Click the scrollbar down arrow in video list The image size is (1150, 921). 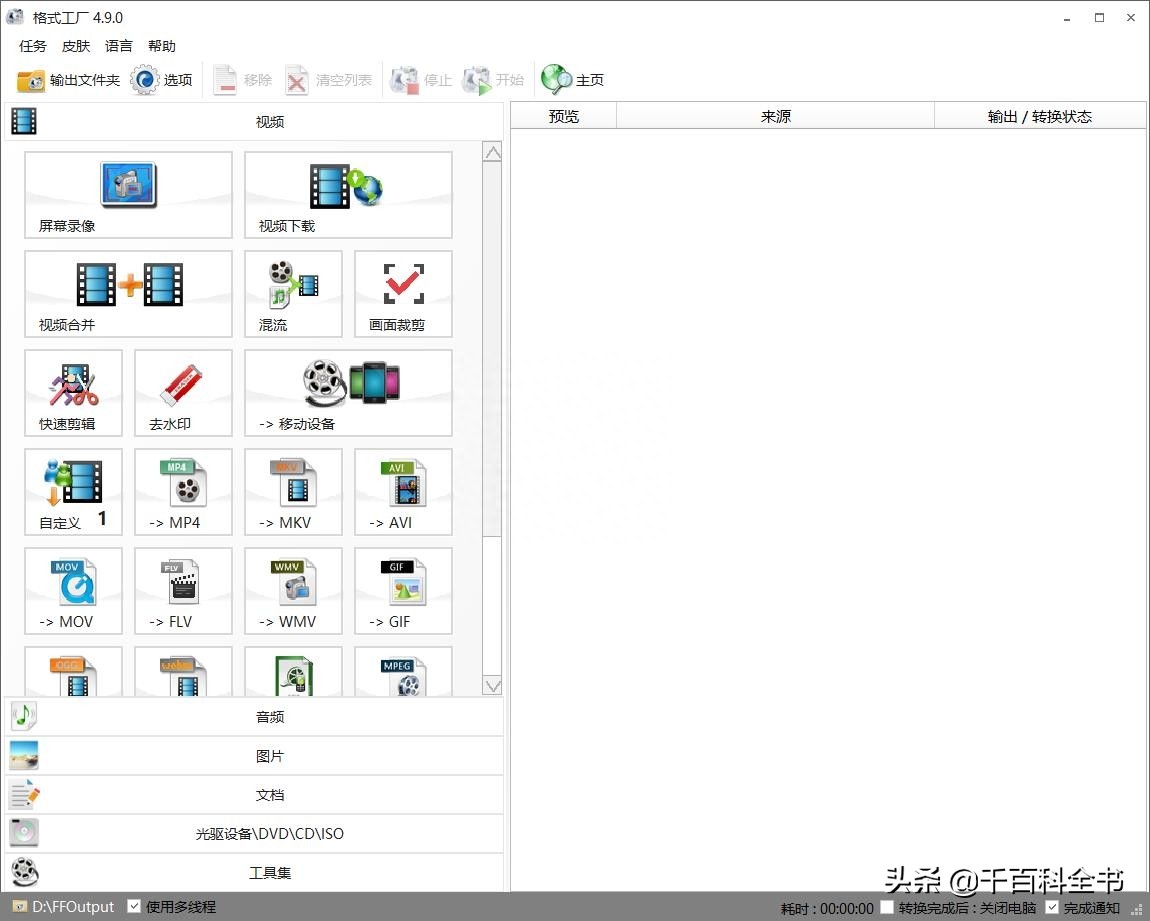tap(492, 685)
